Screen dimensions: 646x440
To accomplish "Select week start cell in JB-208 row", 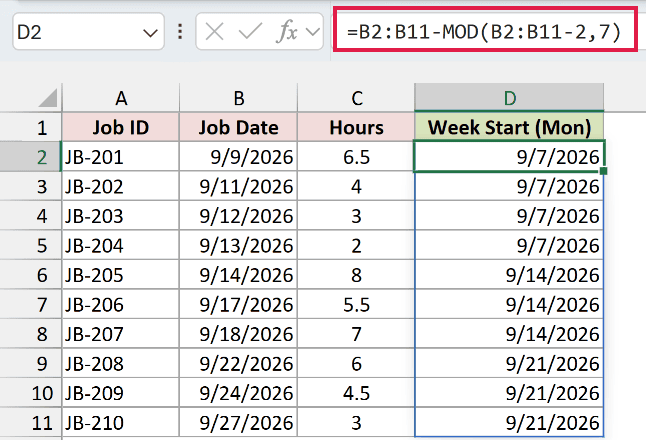I will point(509,363).
